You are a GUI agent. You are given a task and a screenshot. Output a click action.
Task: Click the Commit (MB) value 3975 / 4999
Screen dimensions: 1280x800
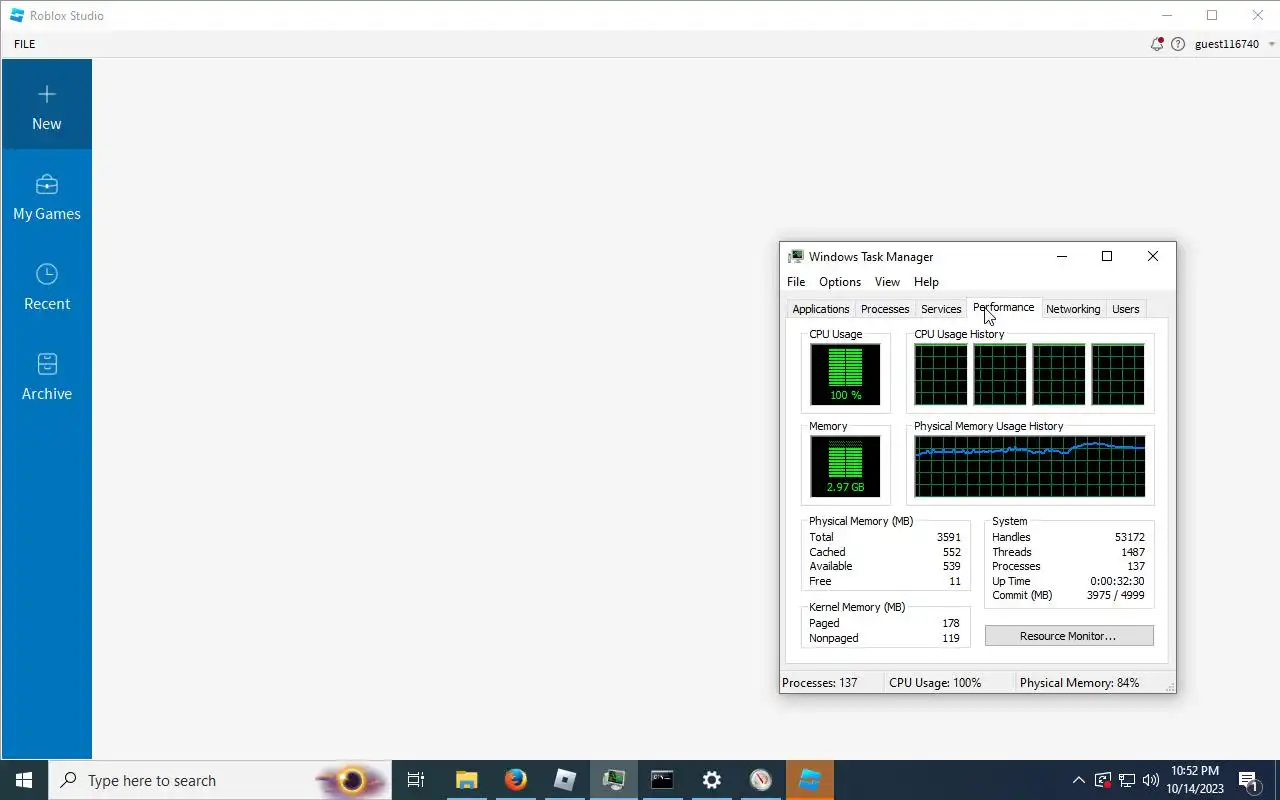[1116, 595]
